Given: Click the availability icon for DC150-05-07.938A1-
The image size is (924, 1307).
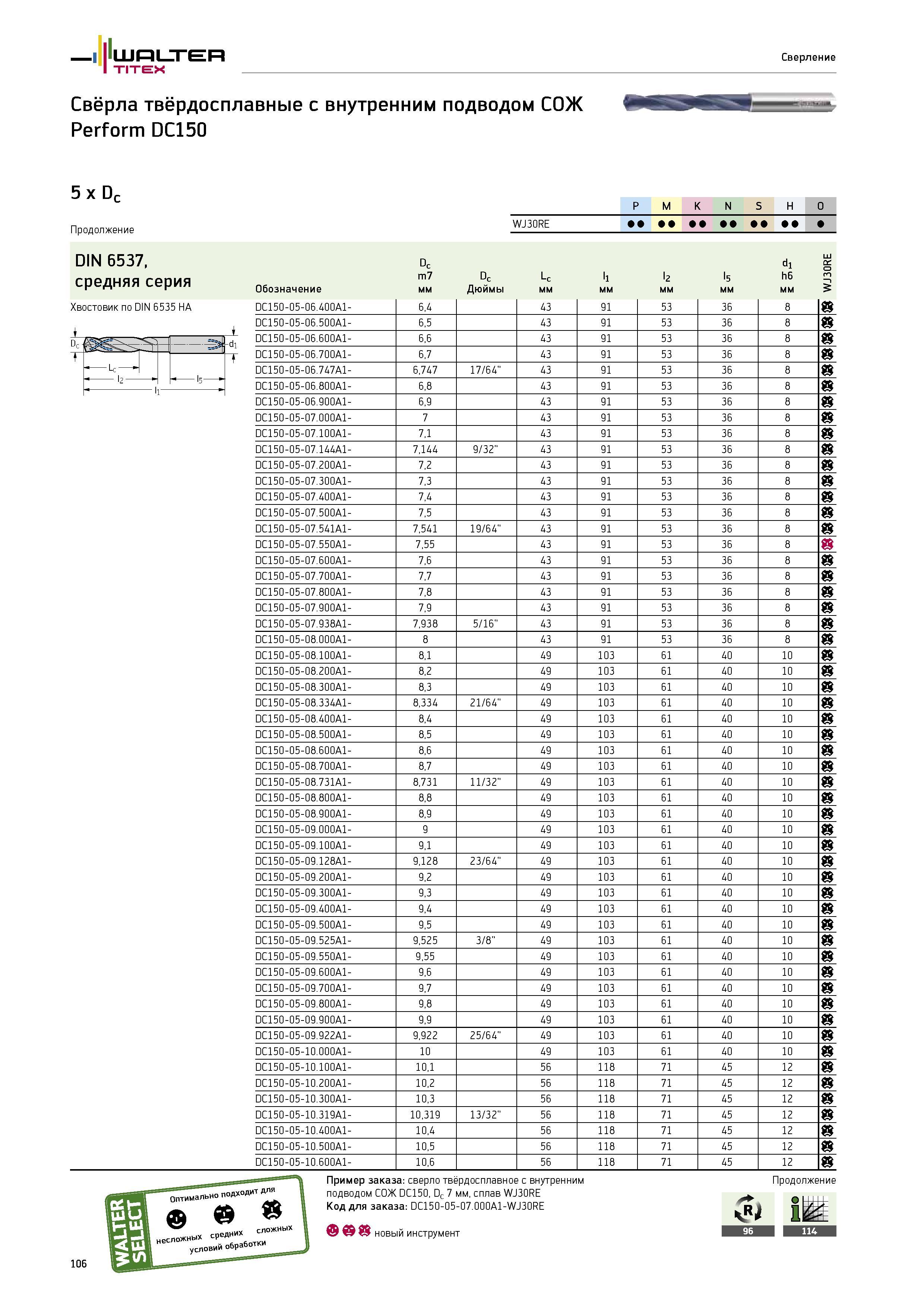Looking at the screenshot, I should pos(827,623).
